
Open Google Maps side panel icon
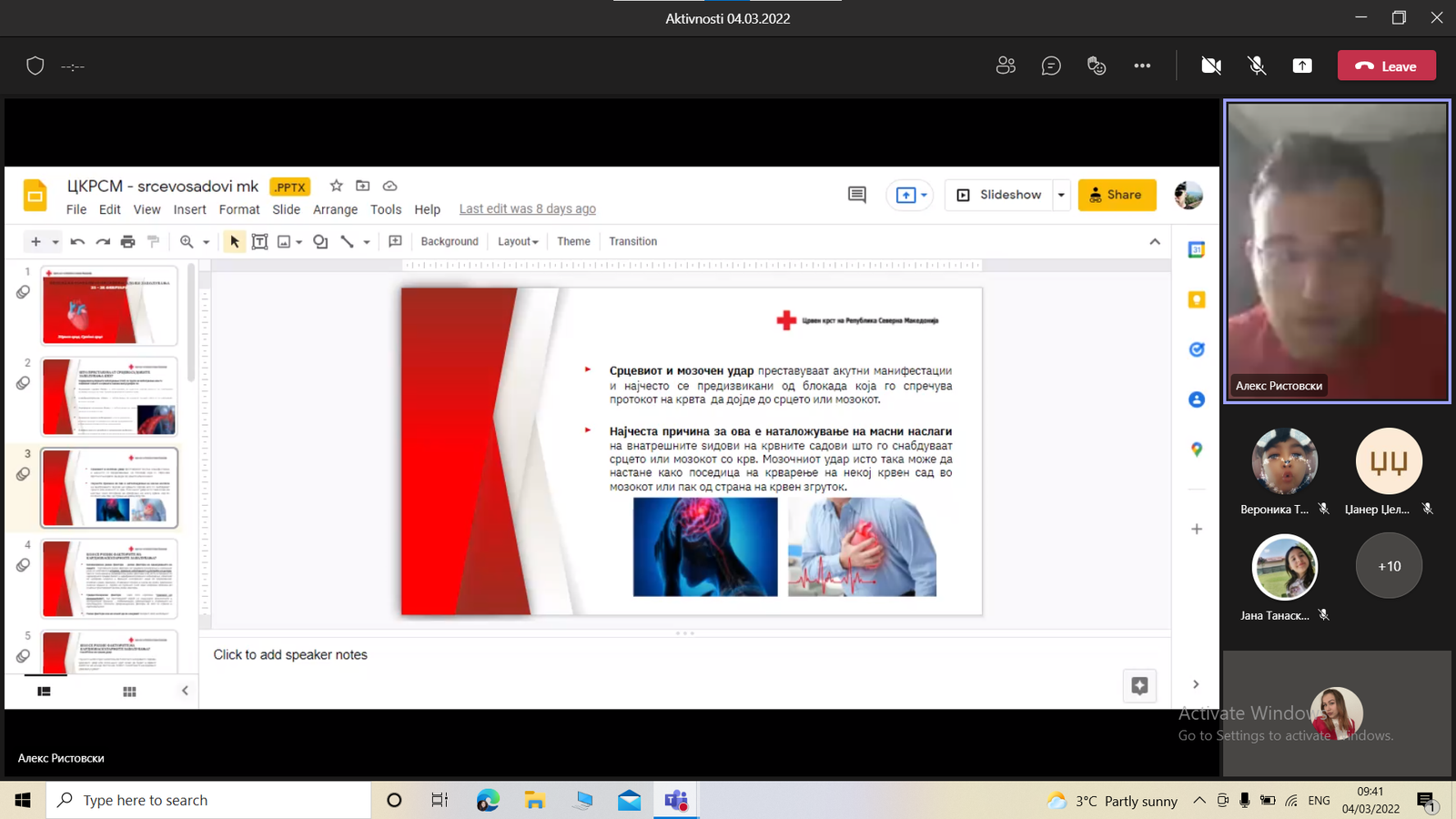(1197, 450)
